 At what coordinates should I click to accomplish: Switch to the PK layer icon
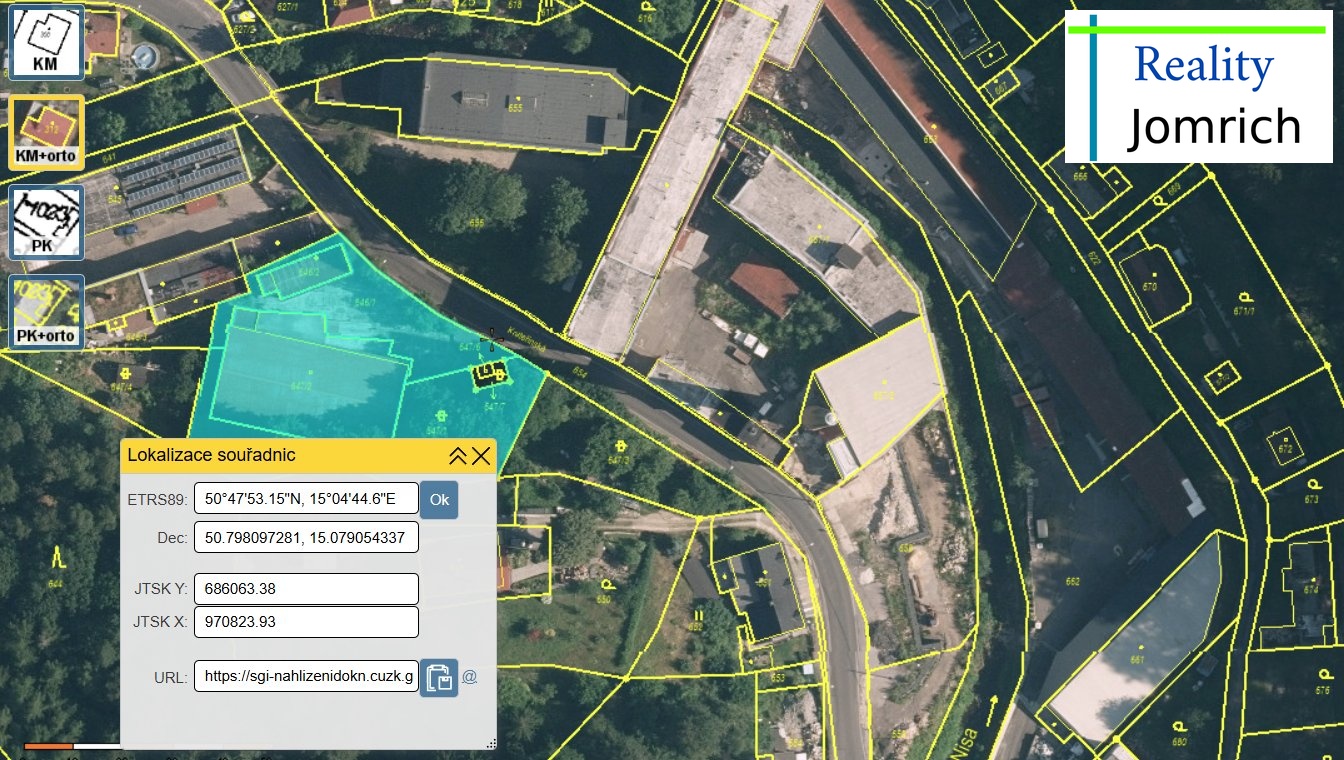(x=44, y=220)
